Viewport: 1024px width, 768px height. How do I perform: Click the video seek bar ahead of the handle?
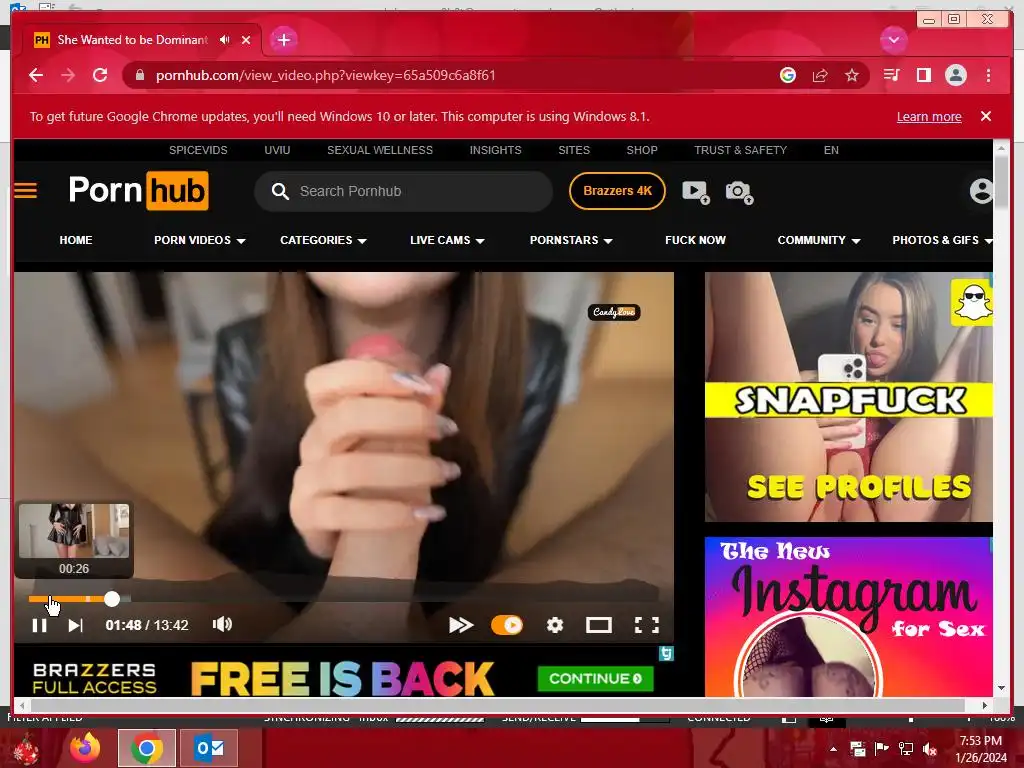(x=392, y=599)
